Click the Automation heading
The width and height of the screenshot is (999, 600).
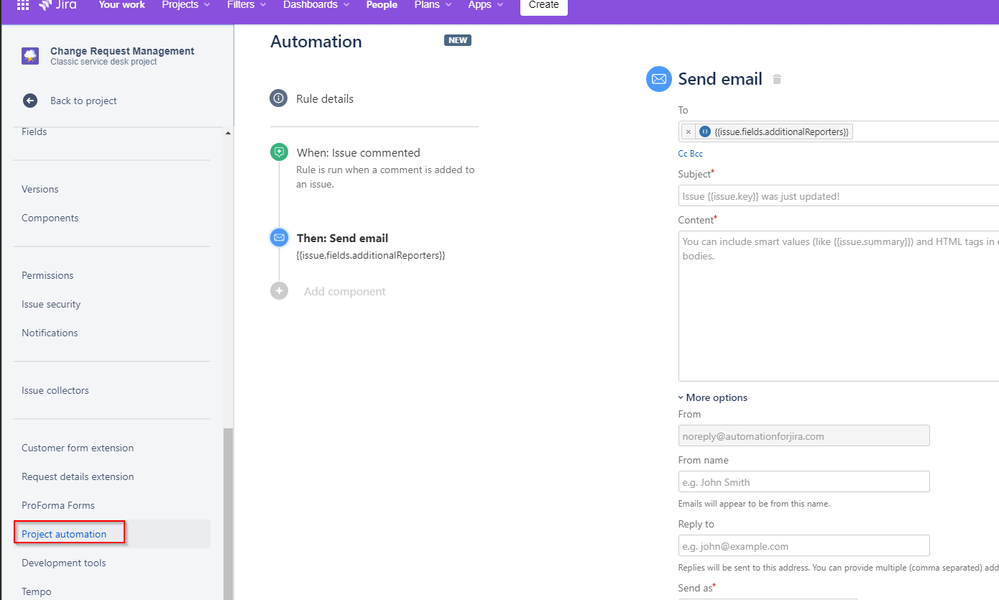point(316,41)
